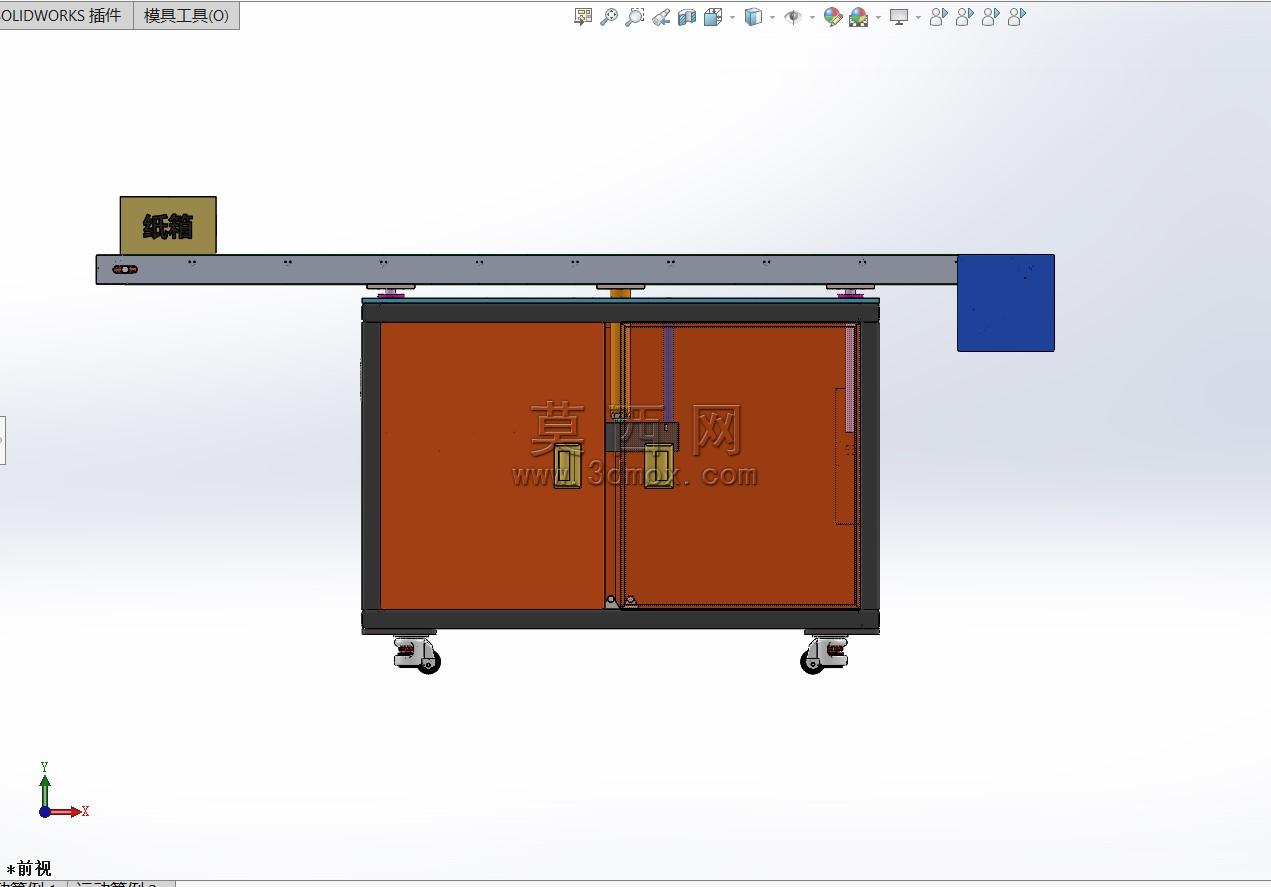Select the orange center support column under conveyor
The image size is (1271, 887).
[620, 293]
